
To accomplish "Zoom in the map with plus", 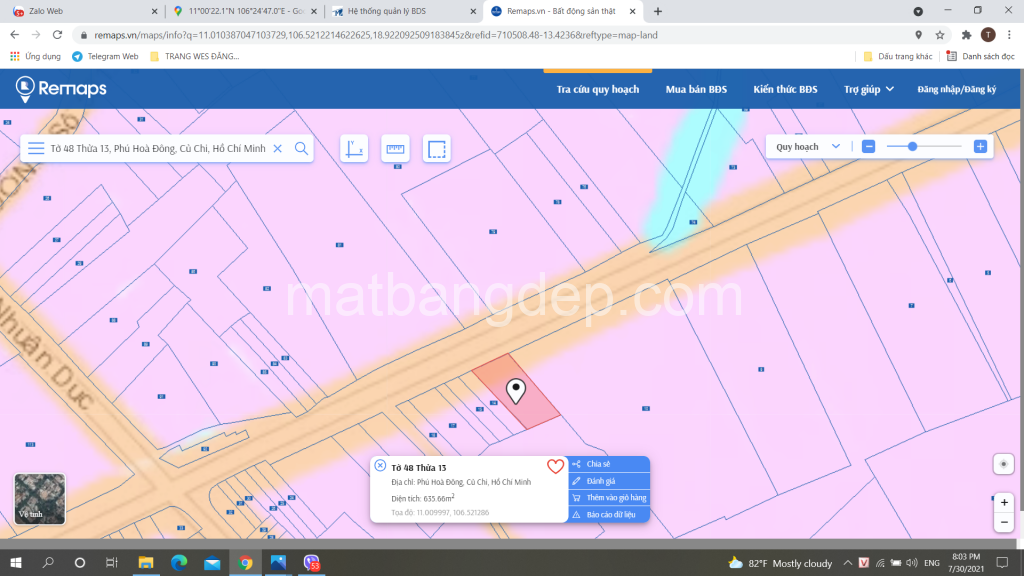I will 1004,502.
